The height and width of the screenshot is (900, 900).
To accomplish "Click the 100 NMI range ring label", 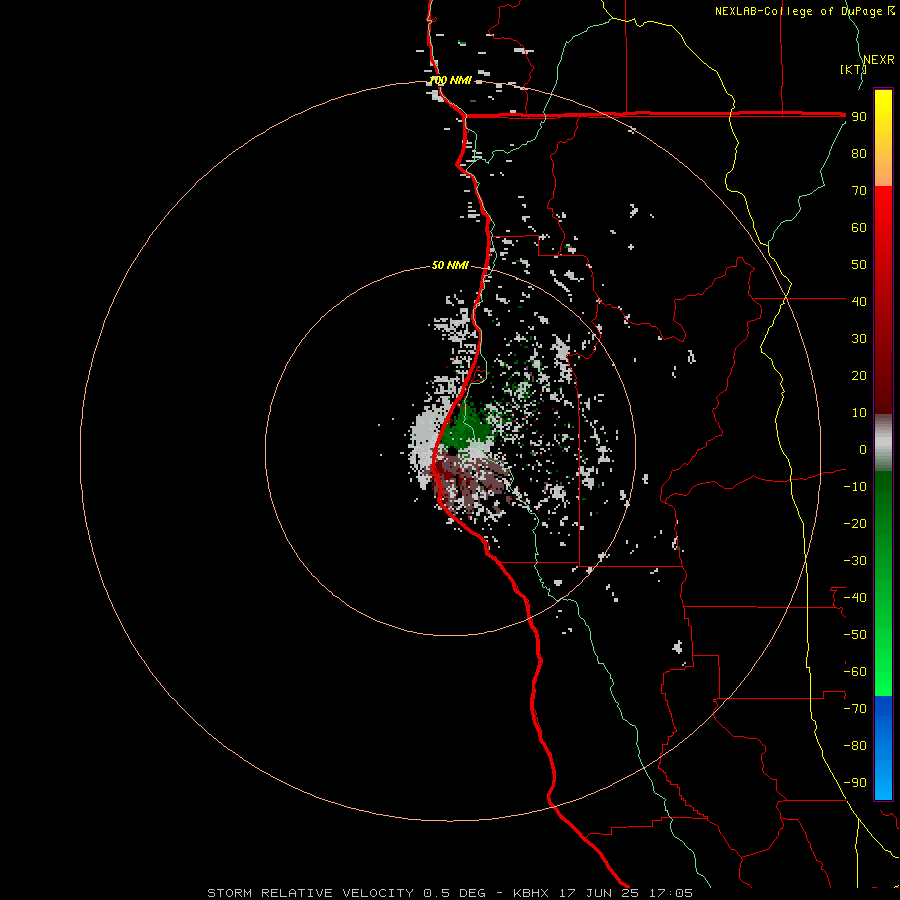I will [x=451, y=80].
